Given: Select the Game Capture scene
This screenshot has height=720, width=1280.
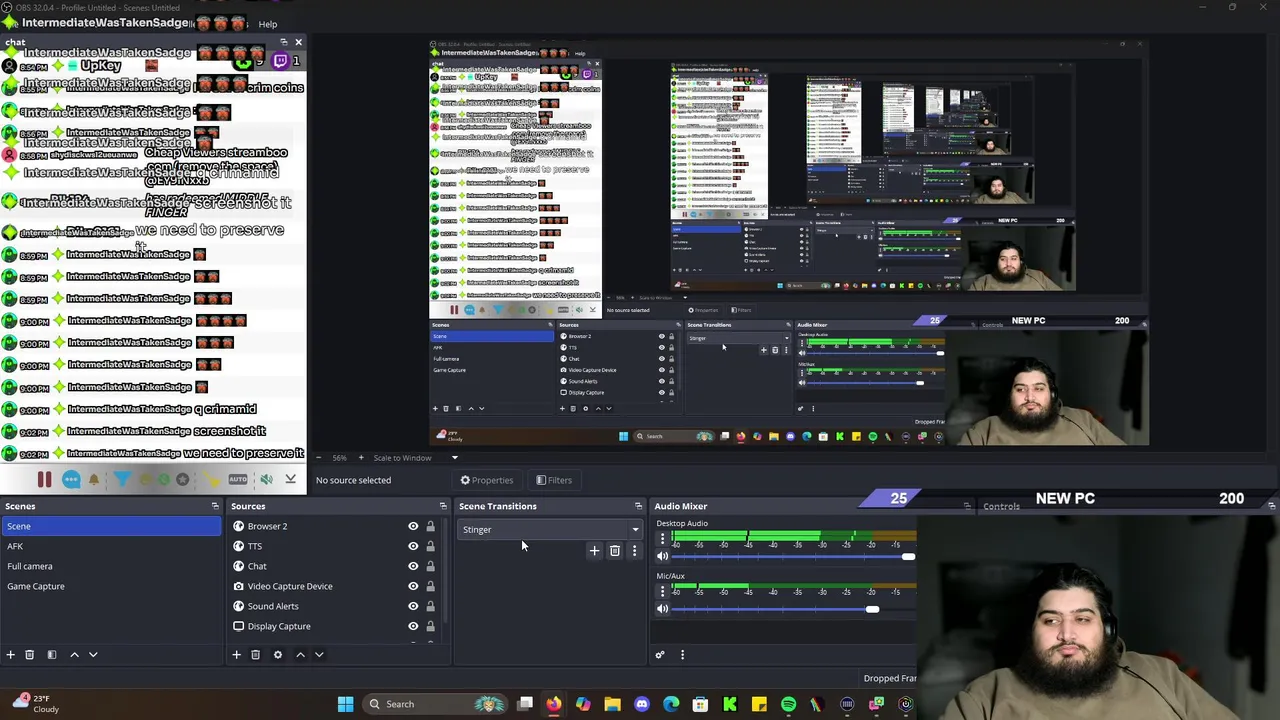Looking at the screenshot, I should (110, 586).
